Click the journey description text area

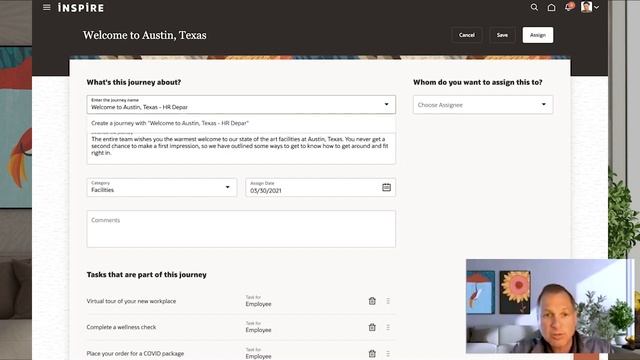(241, 148)
